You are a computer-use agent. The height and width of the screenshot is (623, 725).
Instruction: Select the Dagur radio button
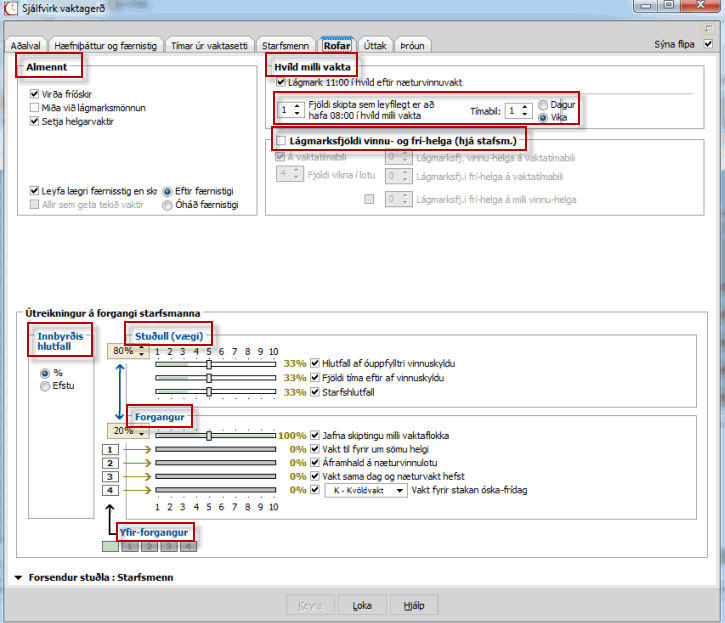tap(543, 104)
